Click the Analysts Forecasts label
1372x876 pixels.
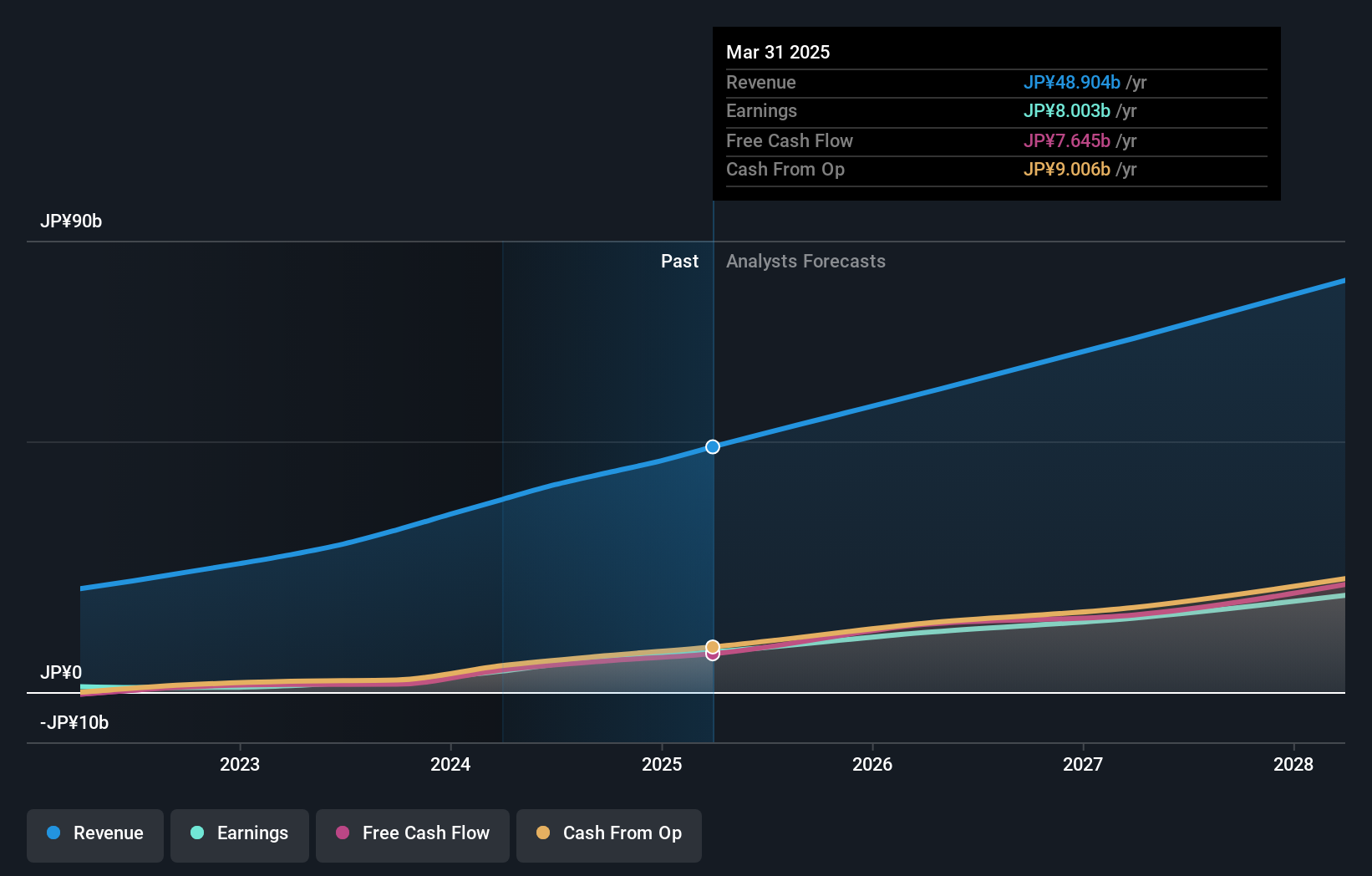(805, 262)
